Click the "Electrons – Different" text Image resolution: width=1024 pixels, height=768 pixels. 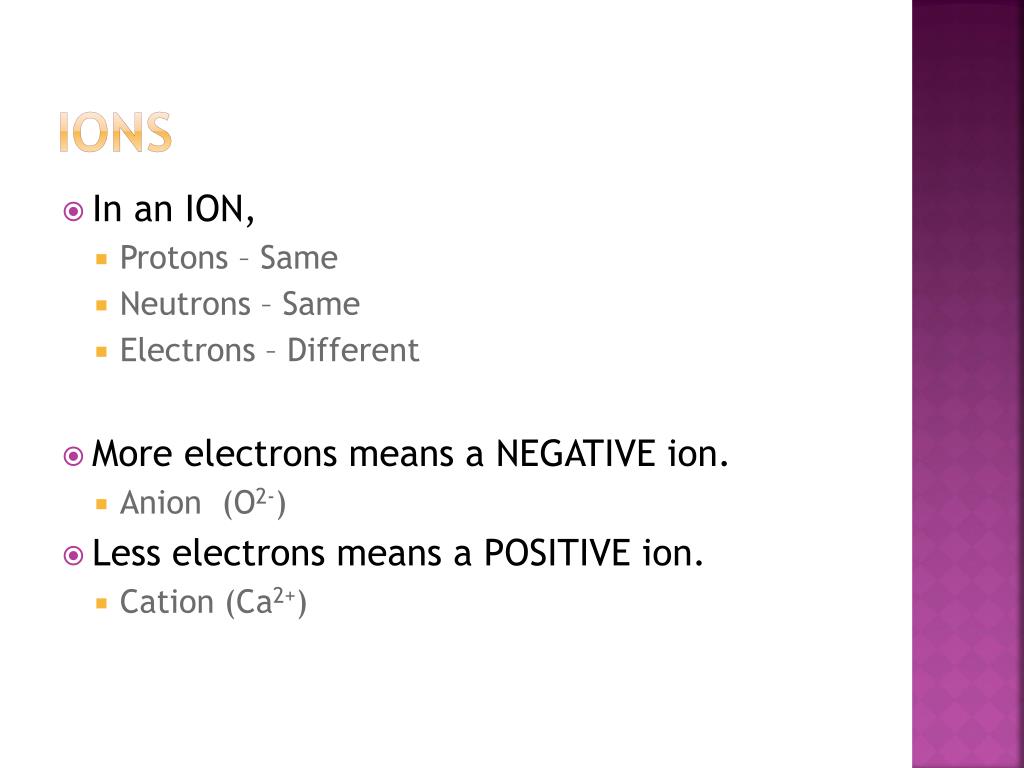pos(269,351)
